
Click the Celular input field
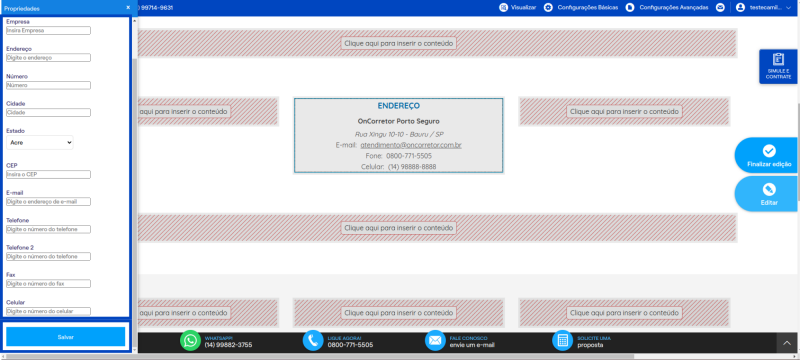(x=48, y=311)
